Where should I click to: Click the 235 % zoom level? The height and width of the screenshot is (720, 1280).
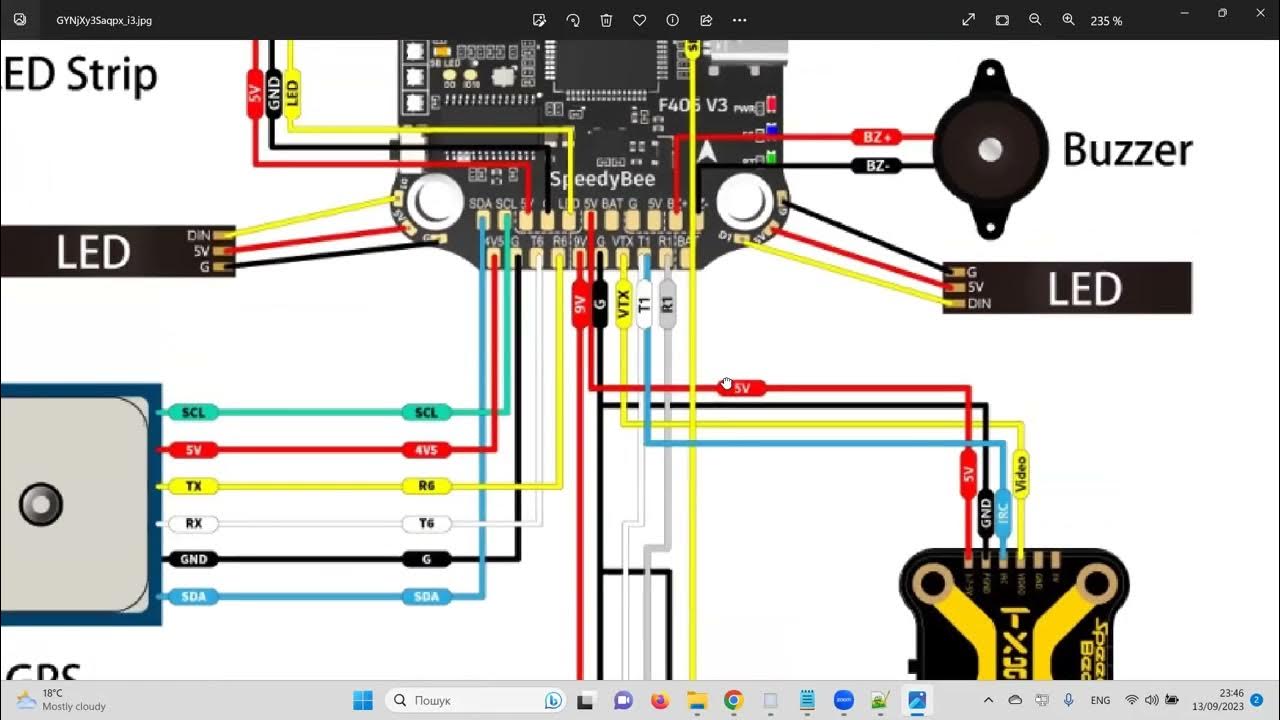[1106, 21]
